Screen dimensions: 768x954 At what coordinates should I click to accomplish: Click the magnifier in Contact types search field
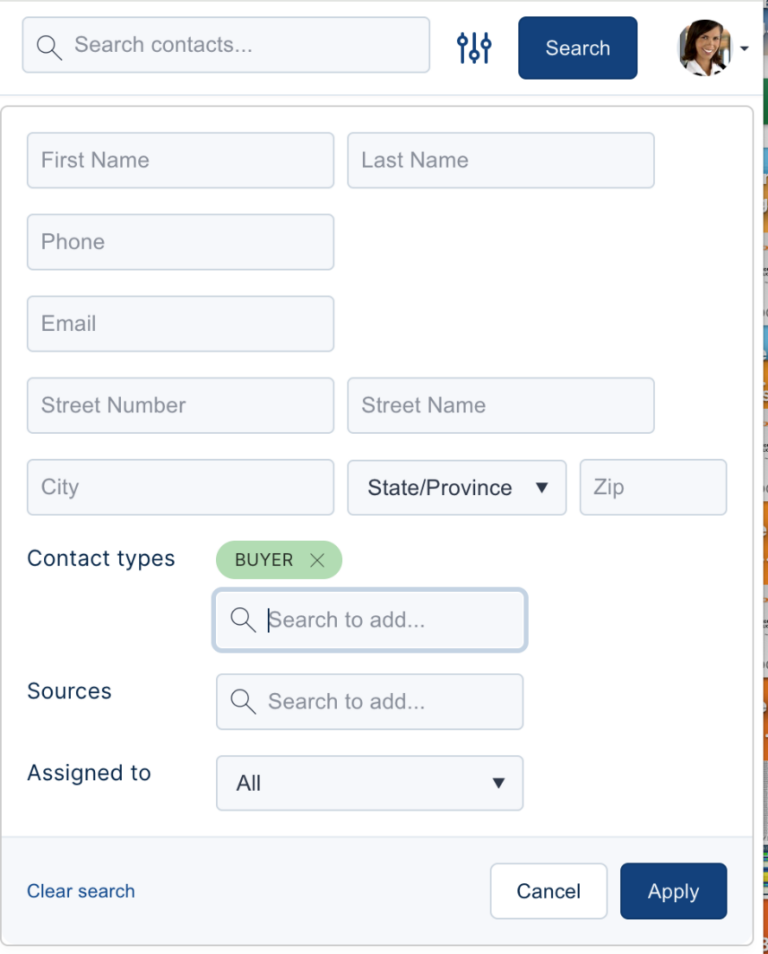tap(242, 620)
